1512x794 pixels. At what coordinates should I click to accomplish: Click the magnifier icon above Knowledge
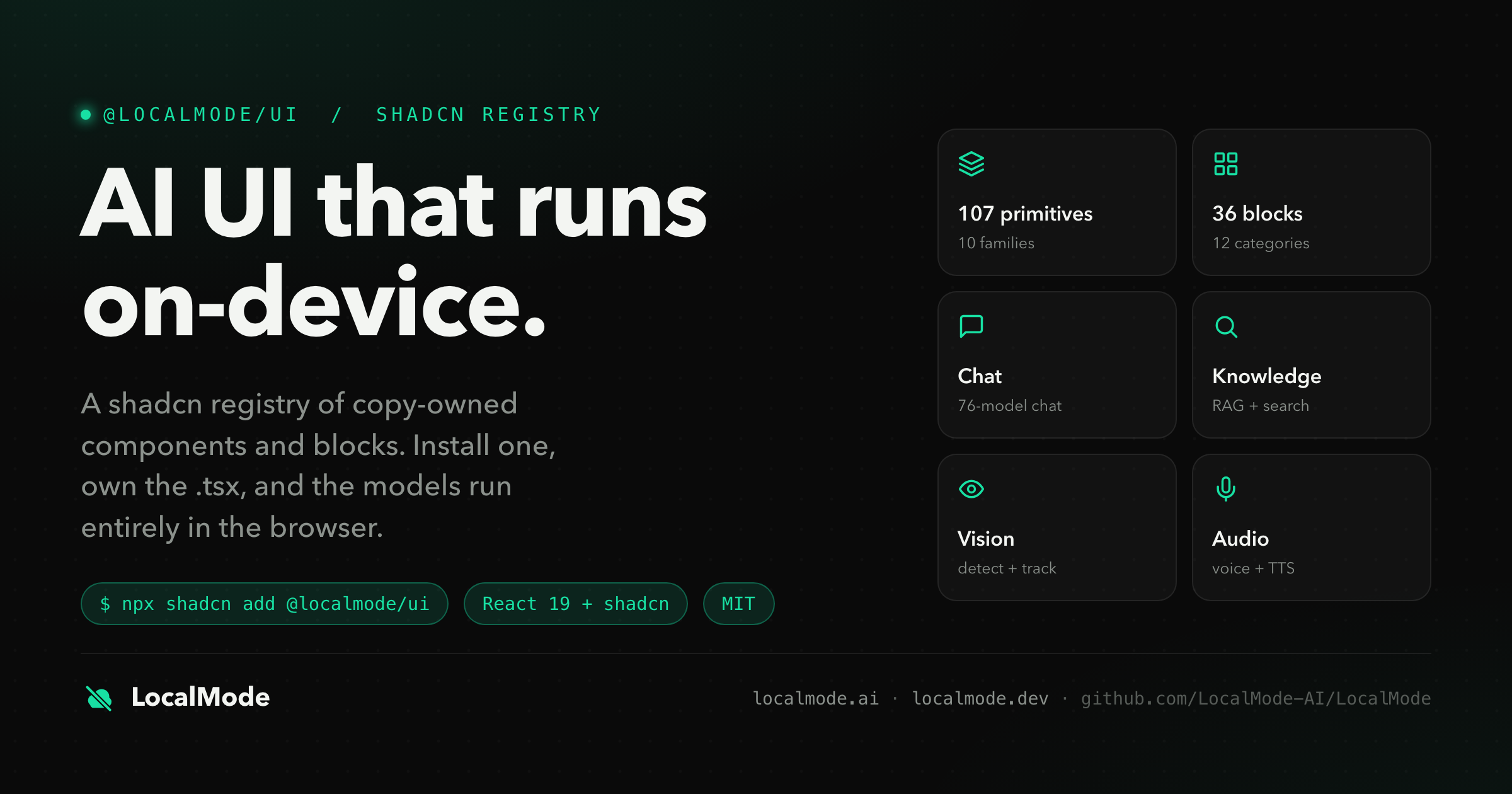[1226, 327]
